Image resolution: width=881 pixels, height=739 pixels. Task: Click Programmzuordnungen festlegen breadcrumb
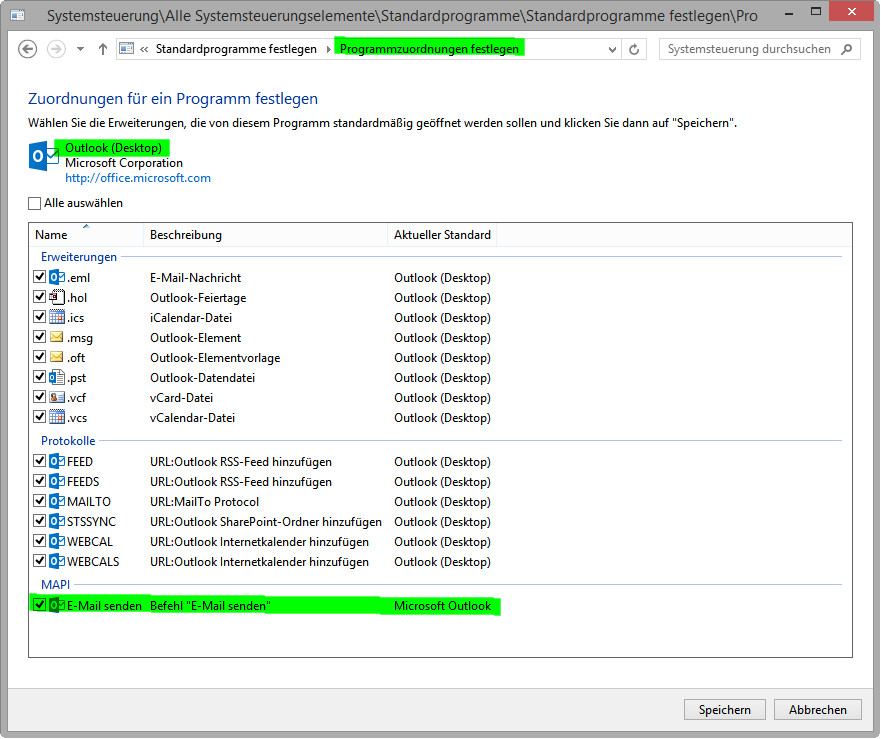pos(429,49)
